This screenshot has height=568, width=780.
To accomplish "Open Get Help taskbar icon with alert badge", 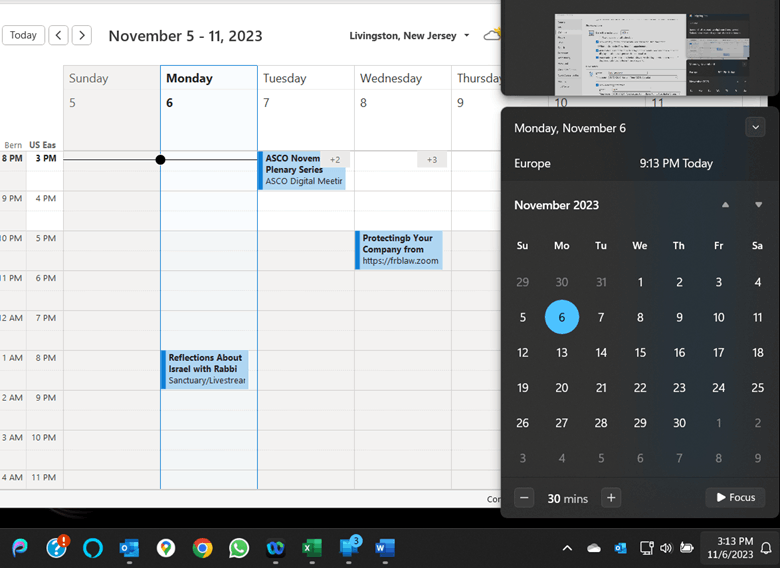I will point(57,548).
